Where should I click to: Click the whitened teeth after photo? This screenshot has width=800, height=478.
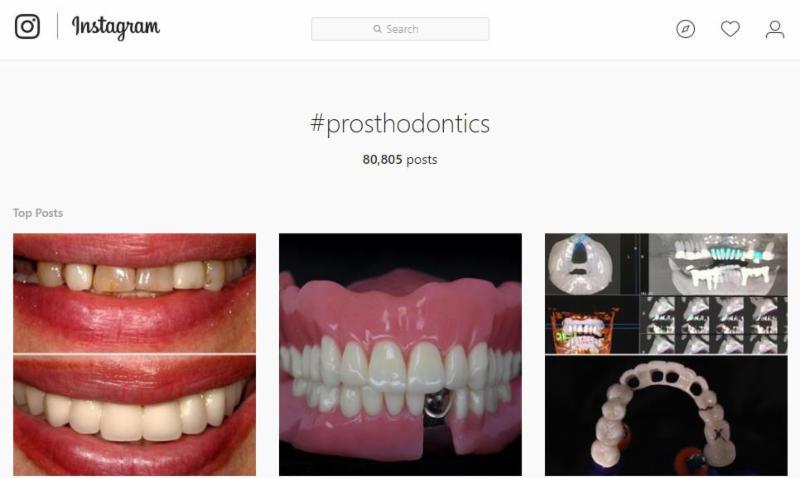coord(135,416)
